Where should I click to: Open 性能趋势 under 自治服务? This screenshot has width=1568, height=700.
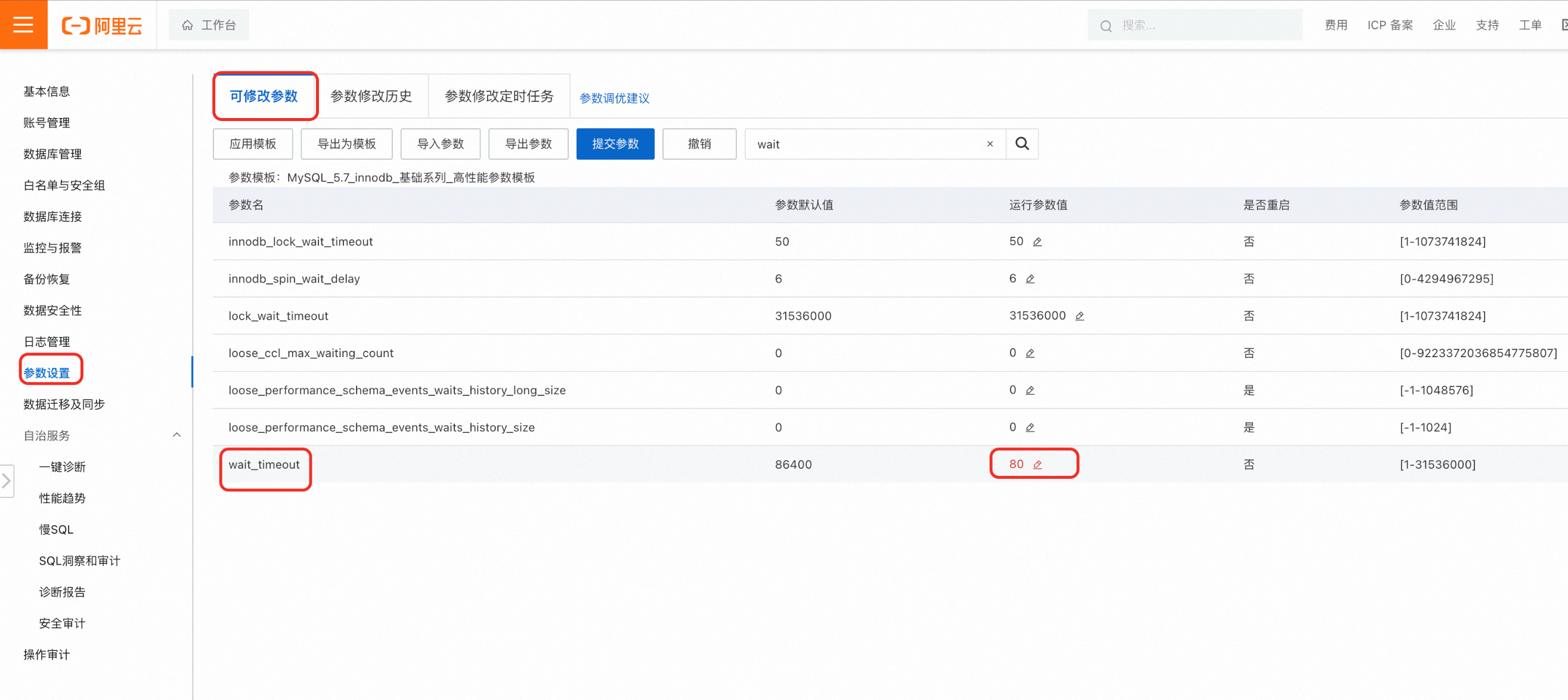62,498
